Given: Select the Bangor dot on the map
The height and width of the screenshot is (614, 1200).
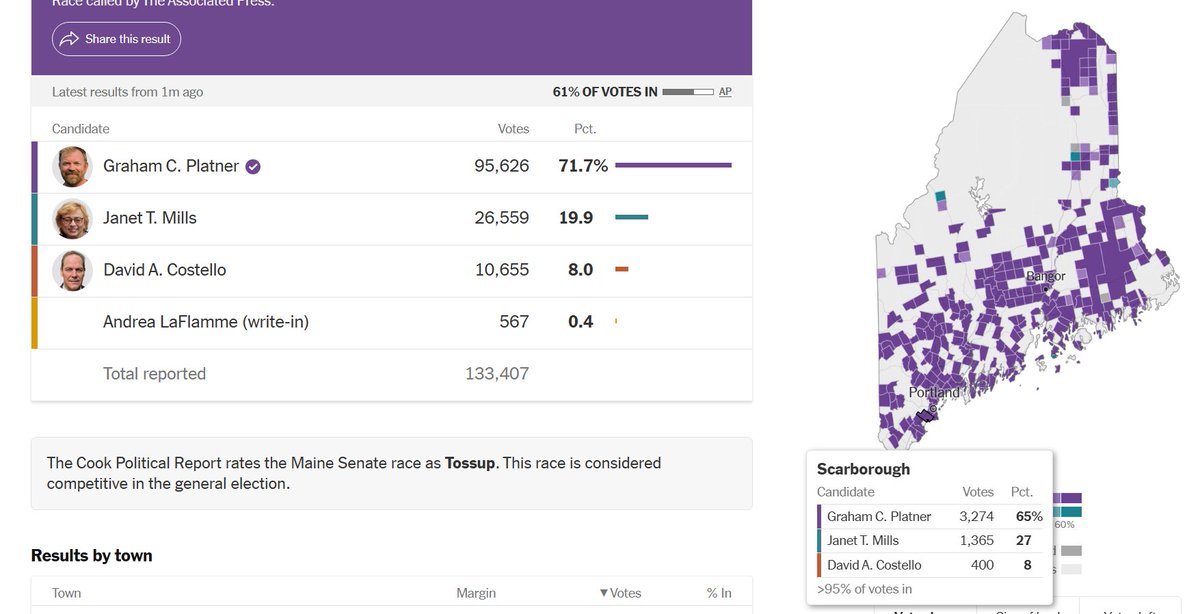Looking at the screenshot, I should pos(1045,288).
